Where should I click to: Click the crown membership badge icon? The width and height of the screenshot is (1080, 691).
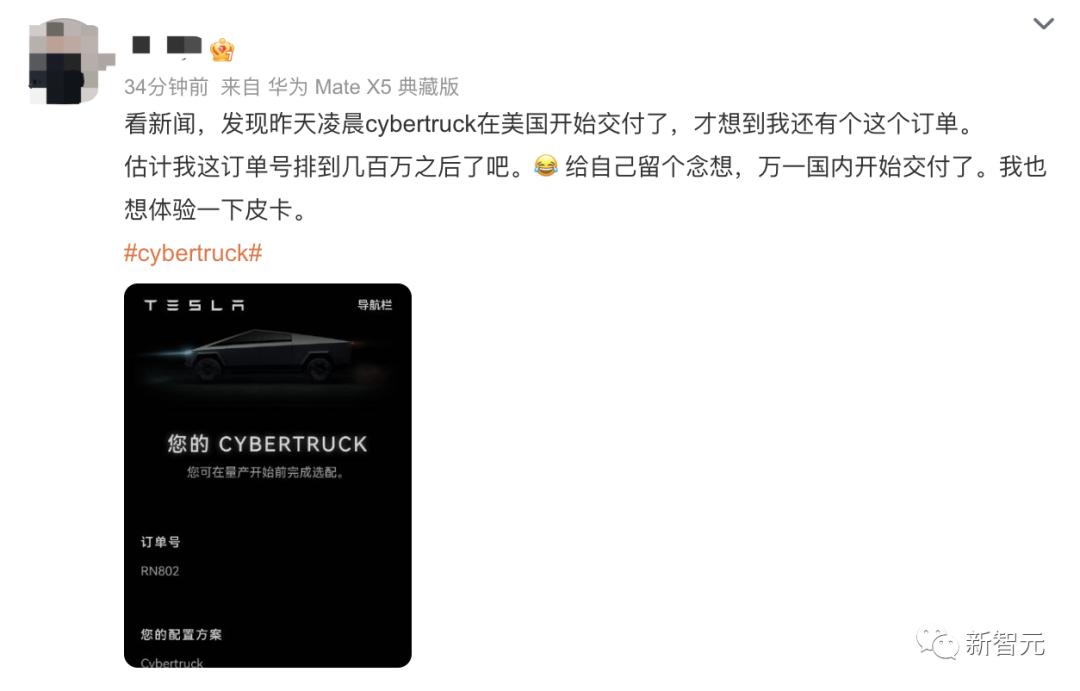pos(222,49)
